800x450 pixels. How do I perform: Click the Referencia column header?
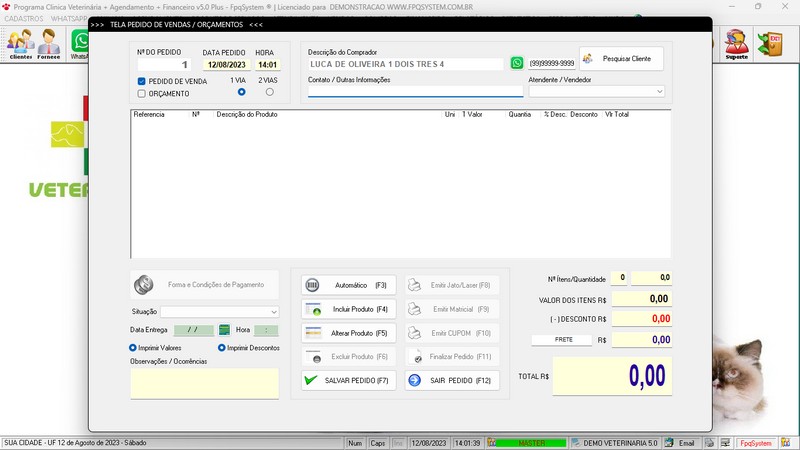coord(149,114)
